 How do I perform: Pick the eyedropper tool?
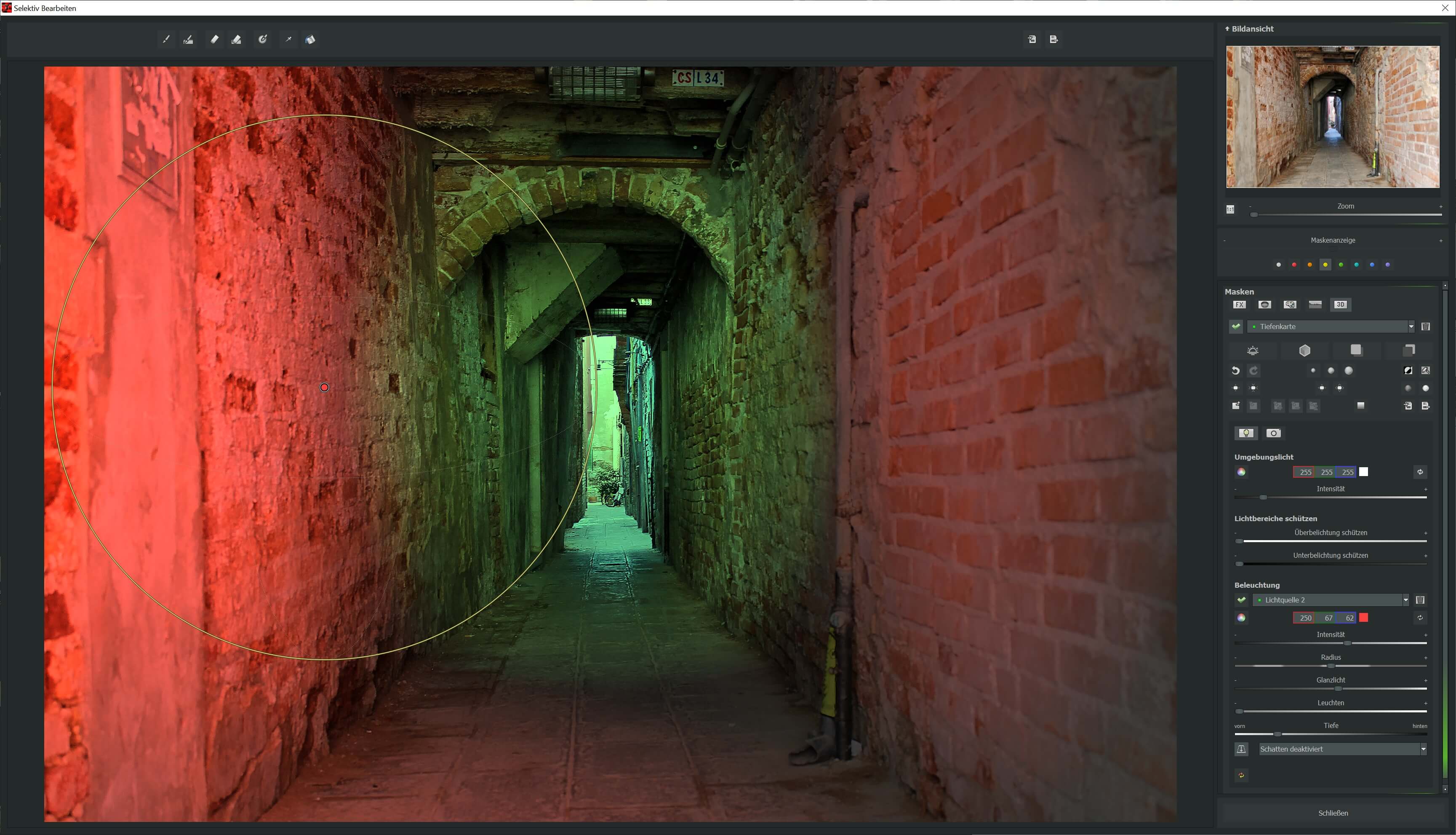[x=288, y=40]
